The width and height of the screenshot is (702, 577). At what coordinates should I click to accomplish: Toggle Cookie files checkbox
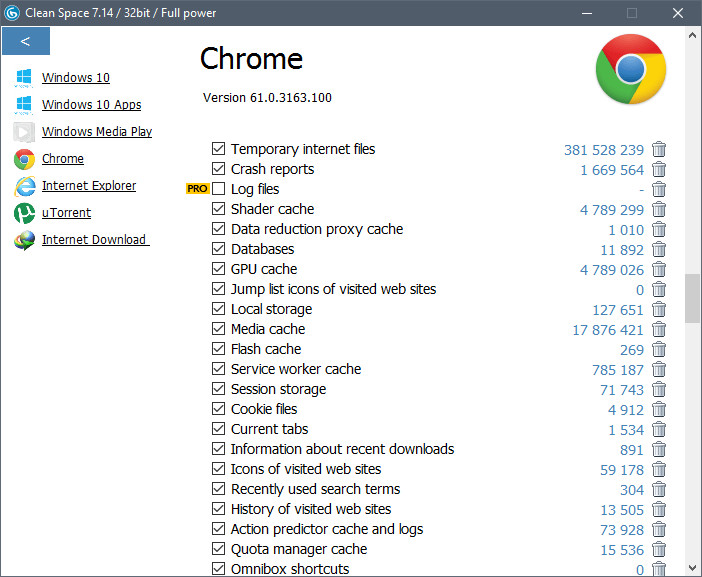(218, 408)
